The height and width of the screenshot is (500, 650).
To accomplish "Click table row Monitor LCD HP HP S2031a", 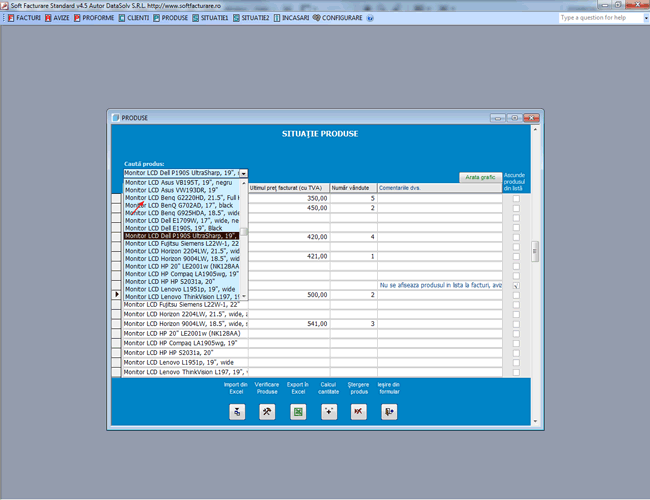I will point(186,353).
